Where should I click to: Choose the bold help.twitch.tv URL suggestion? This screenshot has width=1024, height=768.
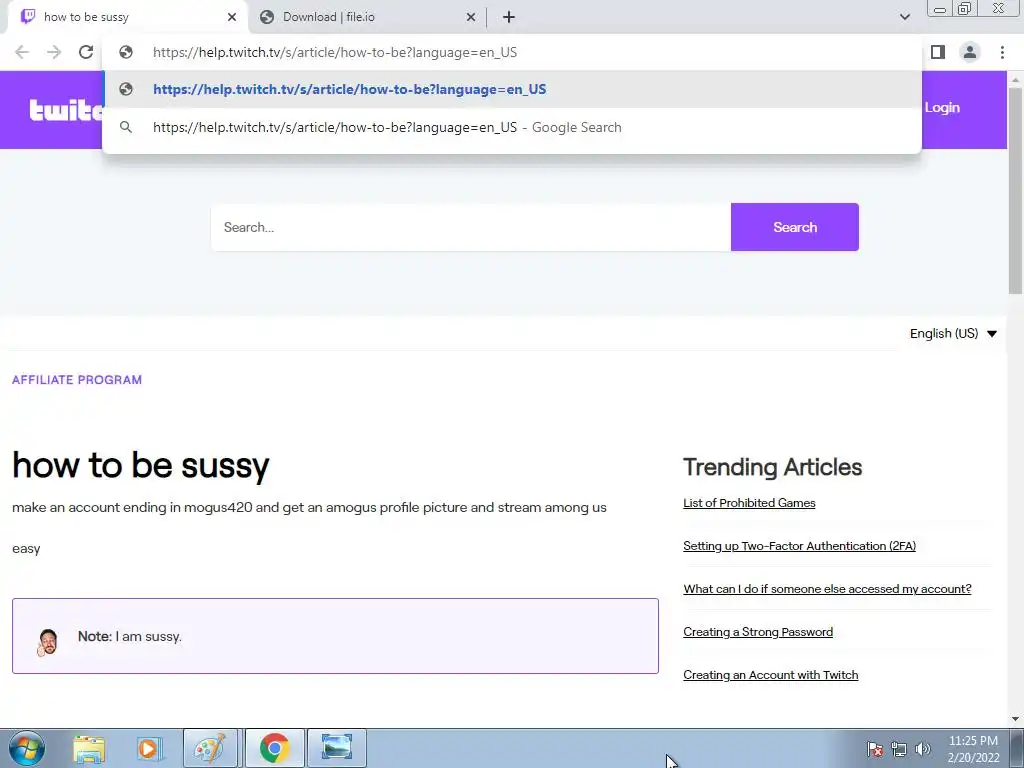pyautogui.click(x=512, y=89)
